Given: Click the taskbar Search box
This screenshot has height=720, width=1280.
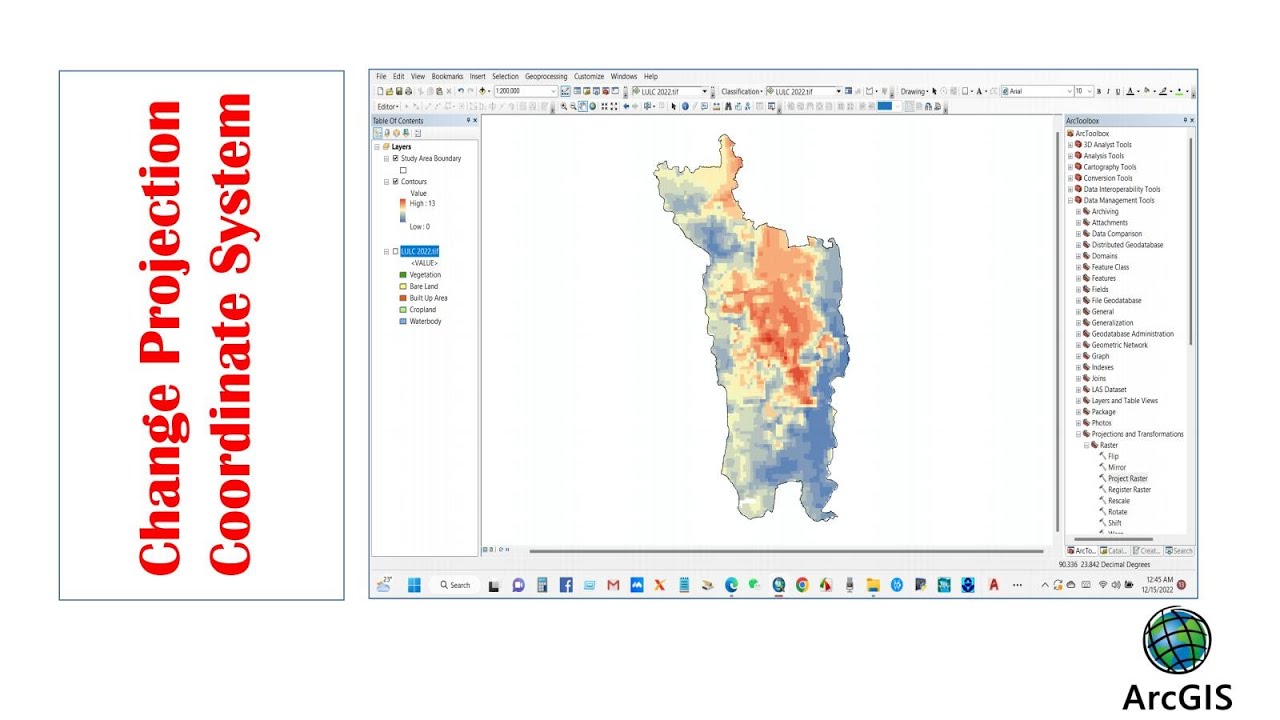Looking at the screenshot, I should (454, 585).
